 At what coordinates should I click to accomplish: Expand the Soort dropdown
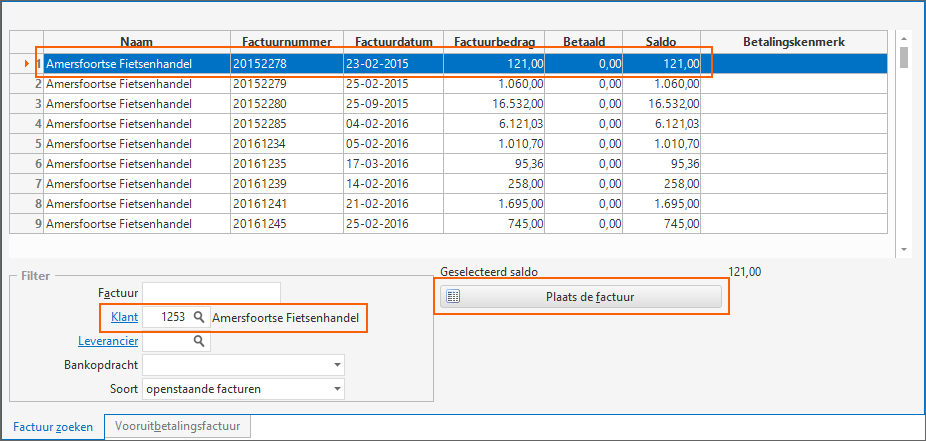[337, 388]
